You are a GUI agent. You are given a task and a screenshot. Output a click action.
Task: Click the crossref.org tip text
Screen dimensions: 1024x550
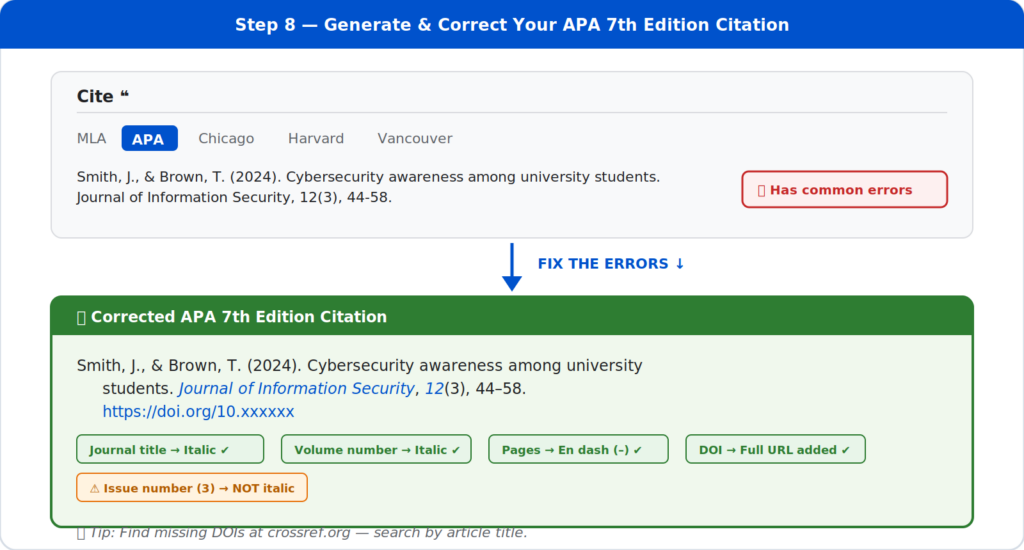302,533
